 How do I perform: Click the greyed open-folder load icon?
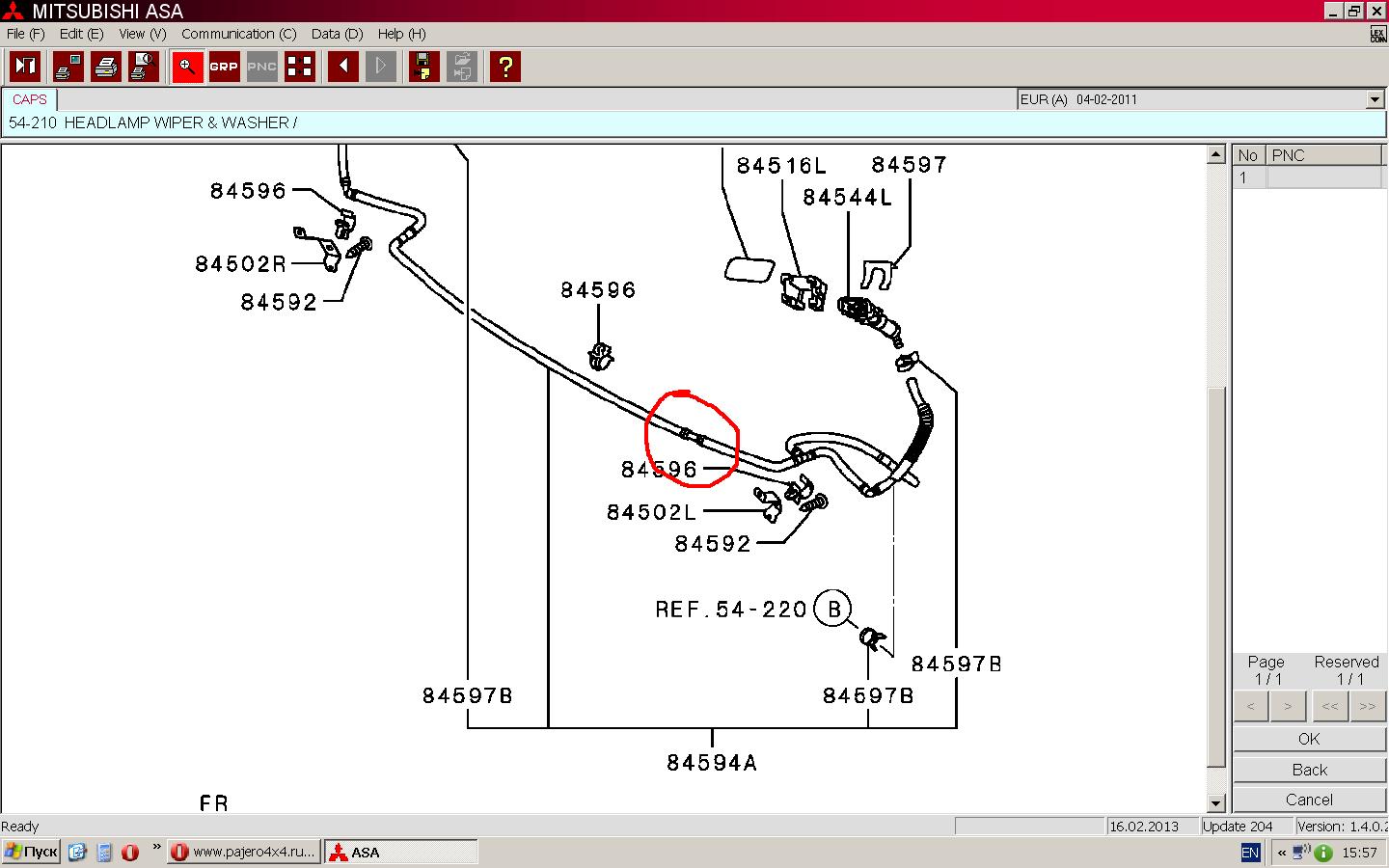click(x=462, y=67)
